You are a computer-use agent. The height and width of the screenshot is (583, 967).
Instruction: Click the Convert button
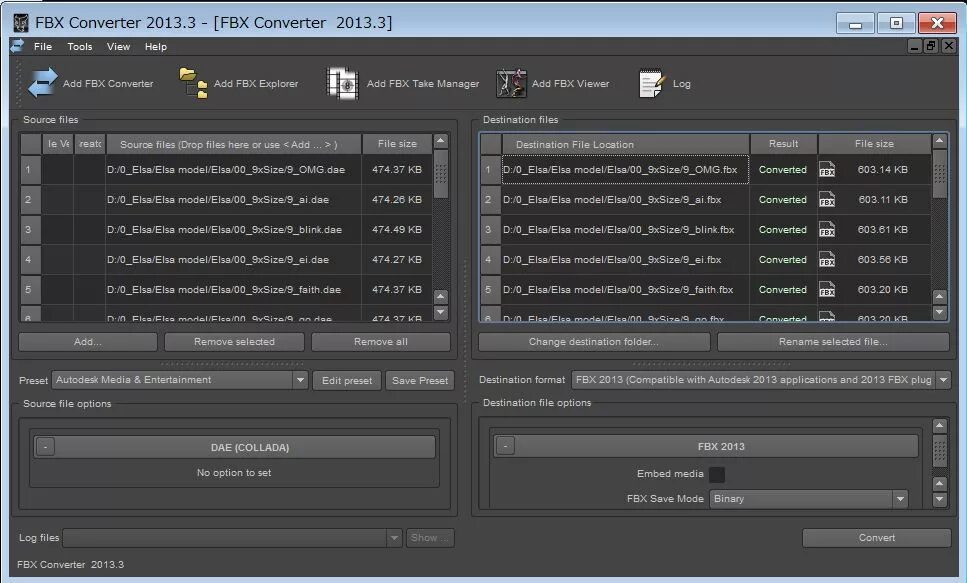click(876, 538)
